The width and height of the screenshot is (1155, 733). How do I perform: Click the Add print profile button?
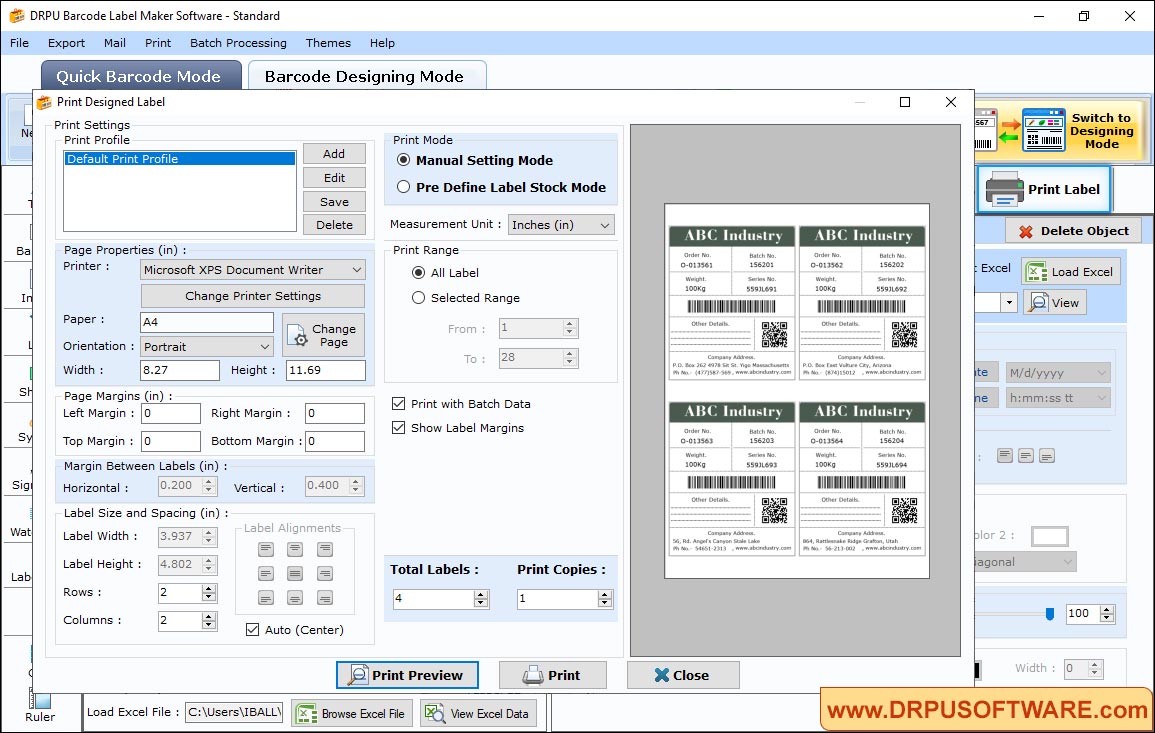point(334,154)
